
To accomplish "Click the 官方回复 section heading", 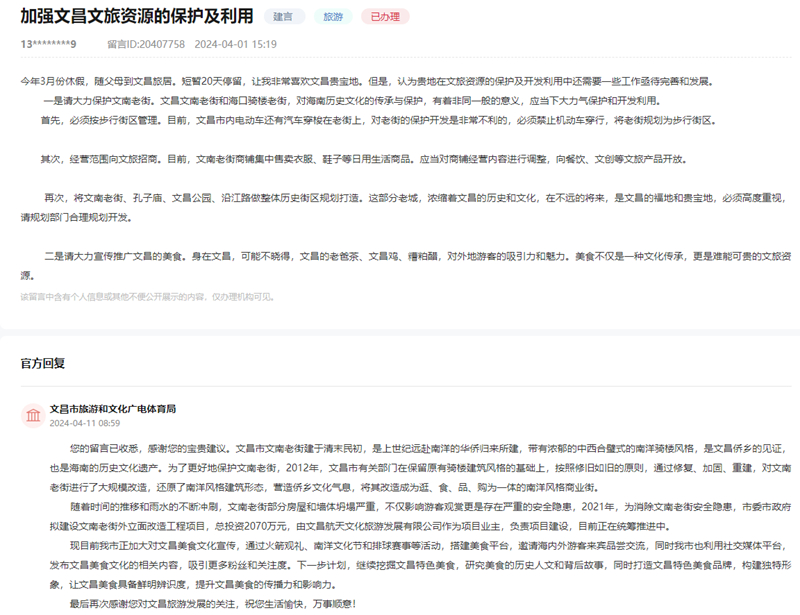I will pos(42,363).
